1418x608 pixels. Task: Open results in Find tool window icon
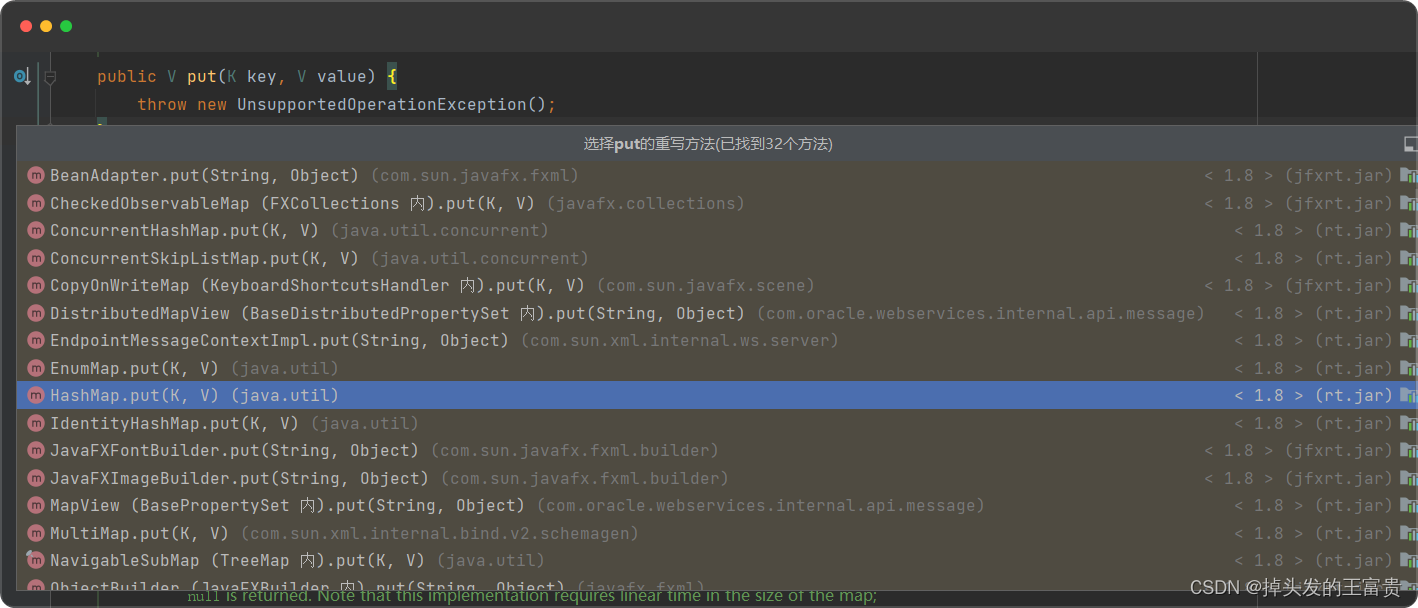(x=1410, y=144)
